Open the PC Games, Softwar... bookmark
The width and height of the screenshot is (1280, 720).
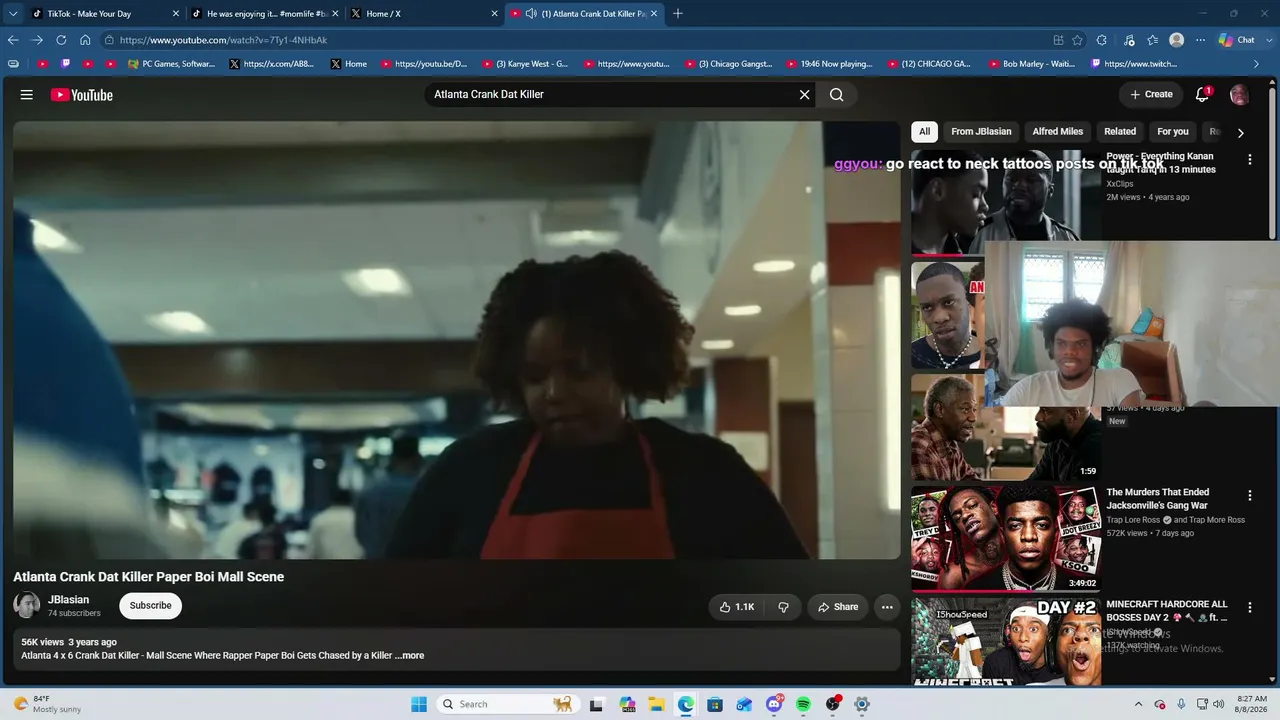point(171,64)
